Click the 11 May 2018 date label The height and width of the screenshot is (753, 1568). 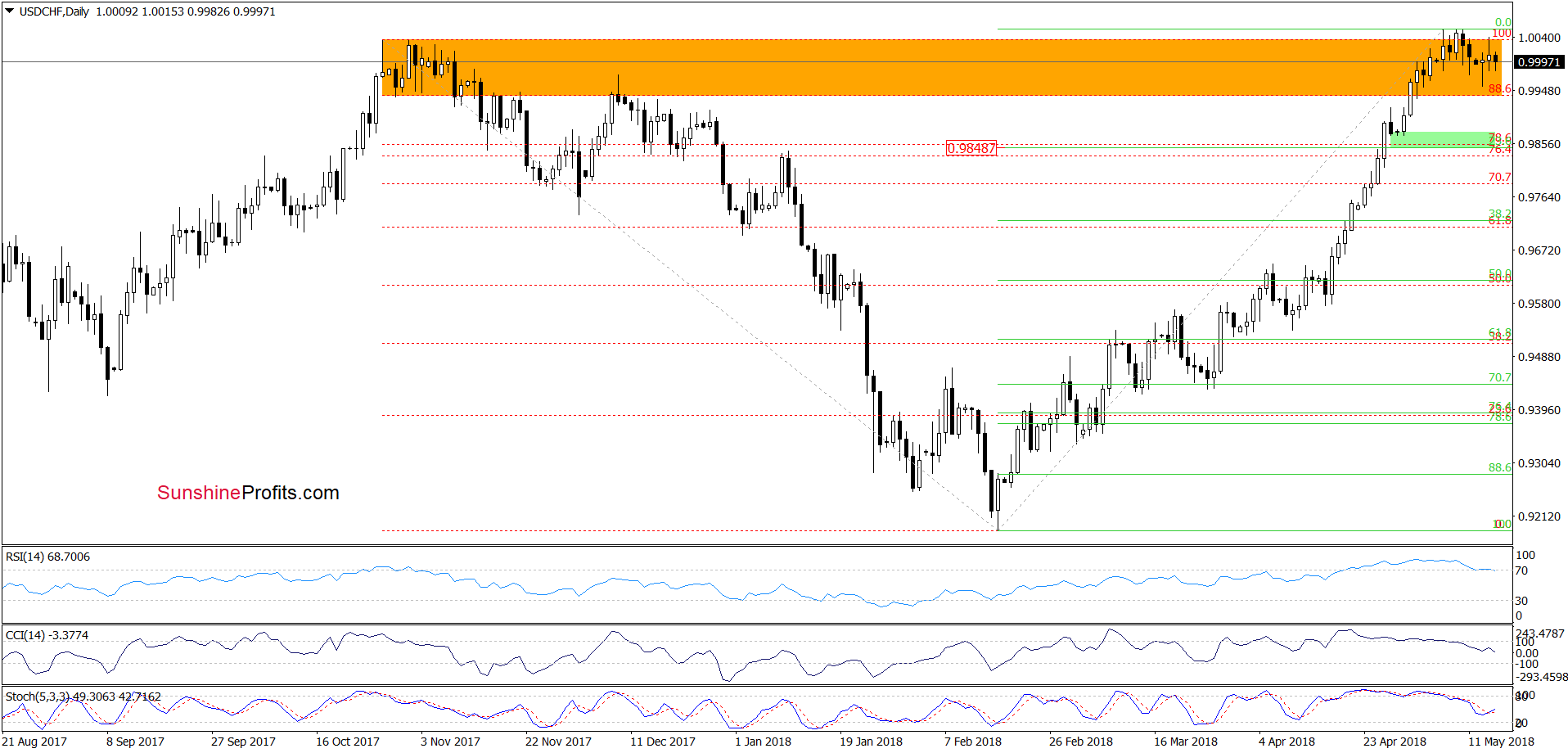[1501, 742]
